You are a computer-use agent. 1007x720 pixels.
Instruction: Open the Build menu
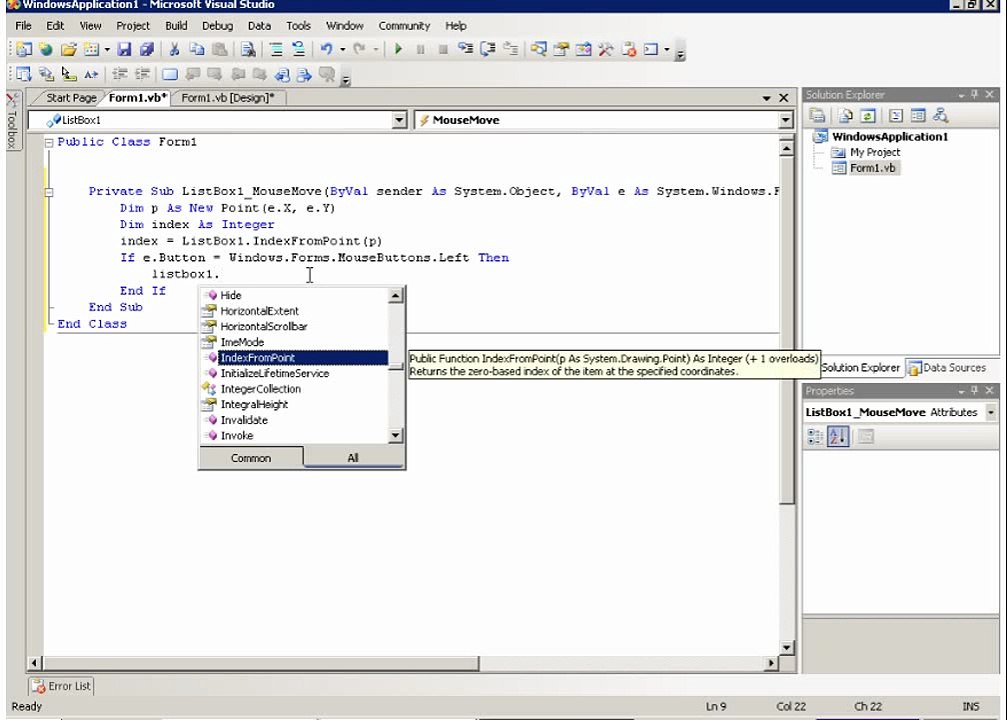pyautogui.click(x=176, y=26)
